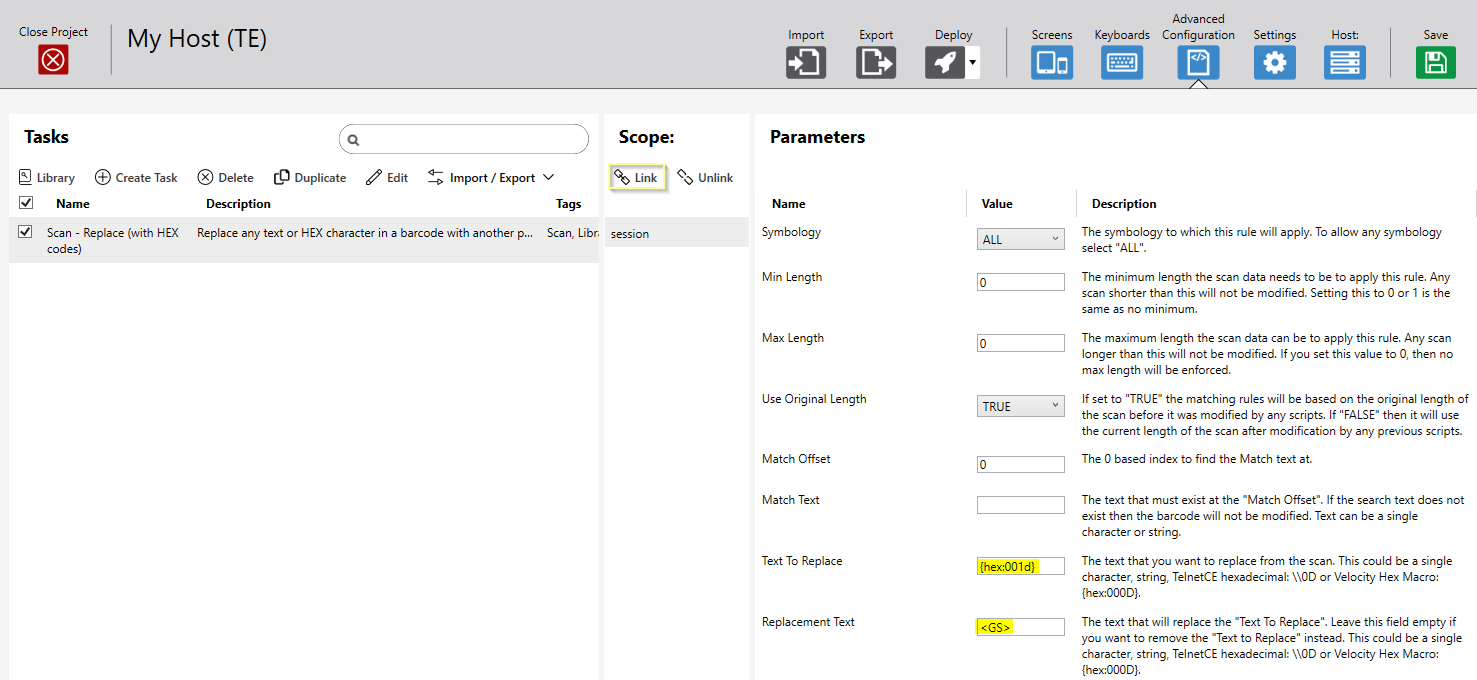The image size is (1477, 680).
Task: Uncheck the Scan - Replace task checkbox
Action: point(26,232)
